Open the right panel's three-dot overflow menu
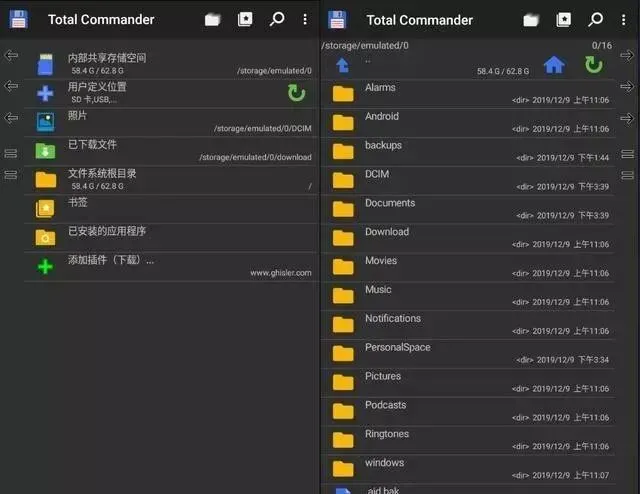Image resolution: width=640 pixels, height=494 pixels. [x=623, y=20]
